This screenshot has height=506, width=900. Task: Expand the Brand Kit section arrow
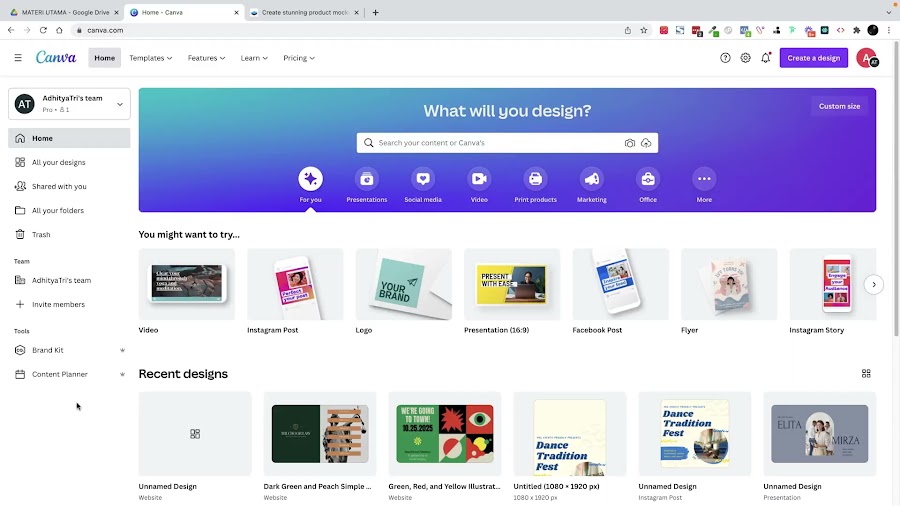coord(122,350)
